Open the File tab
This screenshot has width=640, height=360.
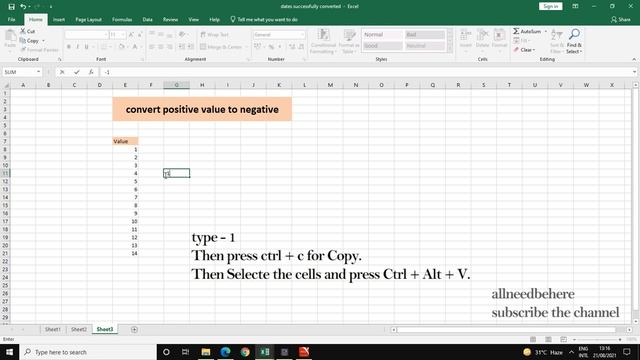click(x=11, y=20)
